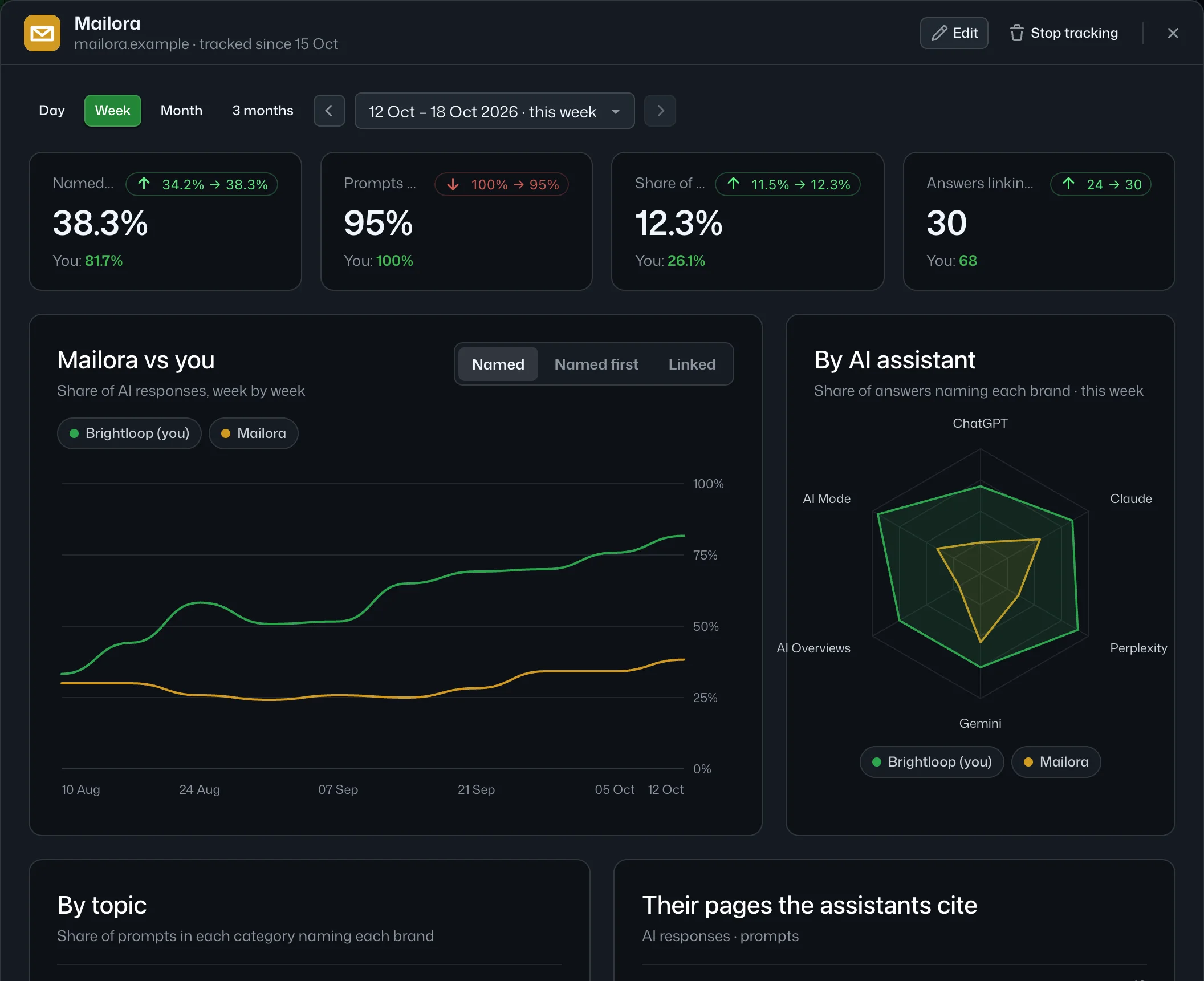Toggle Brightloop (you) series in line chart
The height and width of the screenshot is (981, 1204).
pyautogui.click(x=129, y=433)
